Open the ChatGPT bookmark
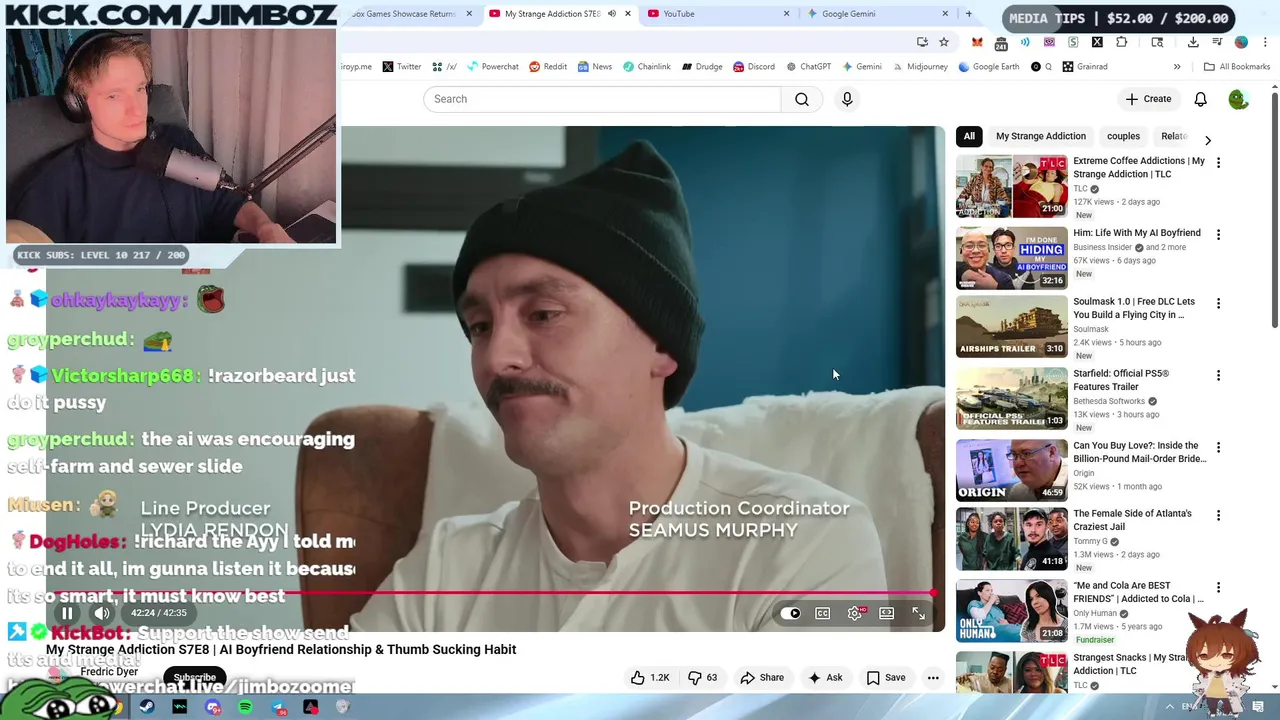 click(808, 67)
